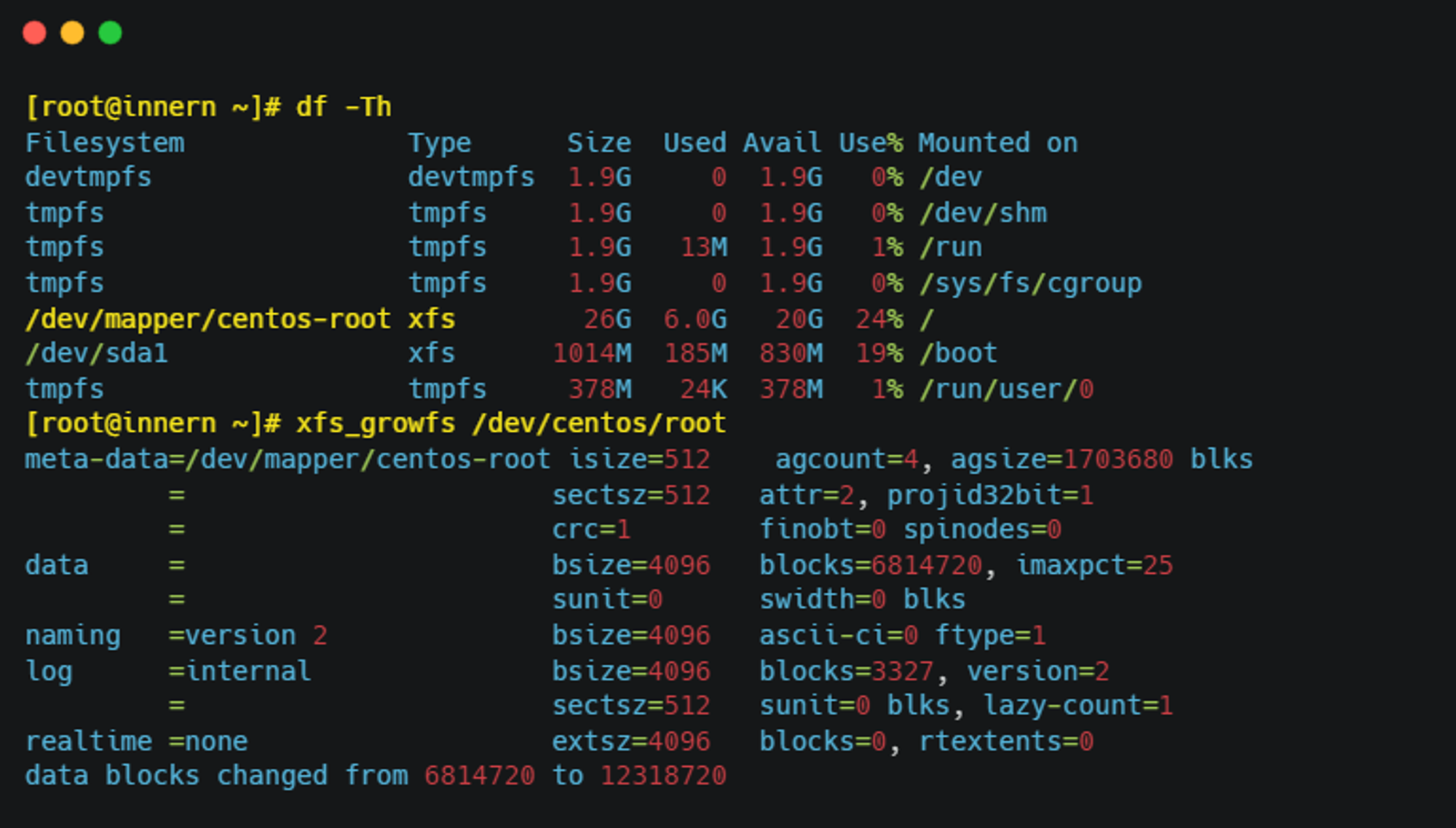The width and height of the screenshot is (1456, 828).
Task: Click the 'realtime =none' line label
Action: pyautogui.click(x=136, y=741)
